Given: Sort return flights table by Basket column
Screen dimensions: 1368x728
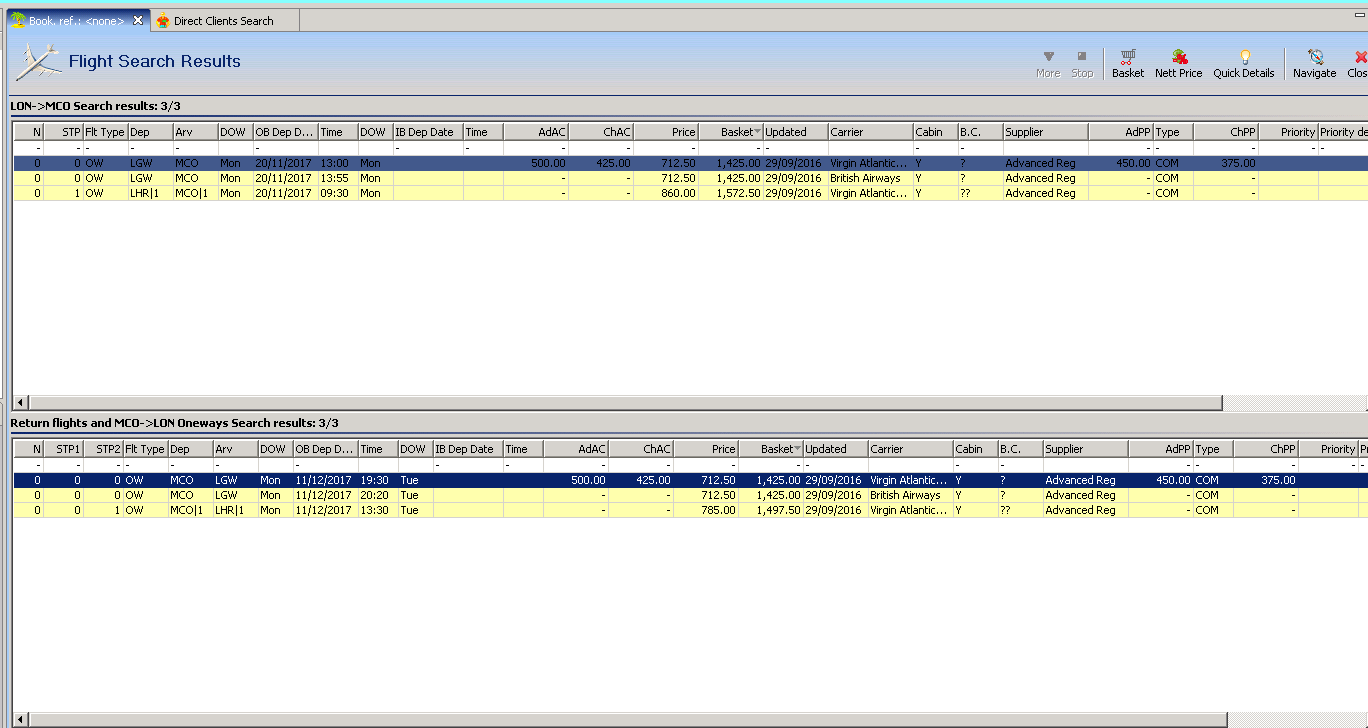Looking at the screenshot, I should tap(770, 449).
